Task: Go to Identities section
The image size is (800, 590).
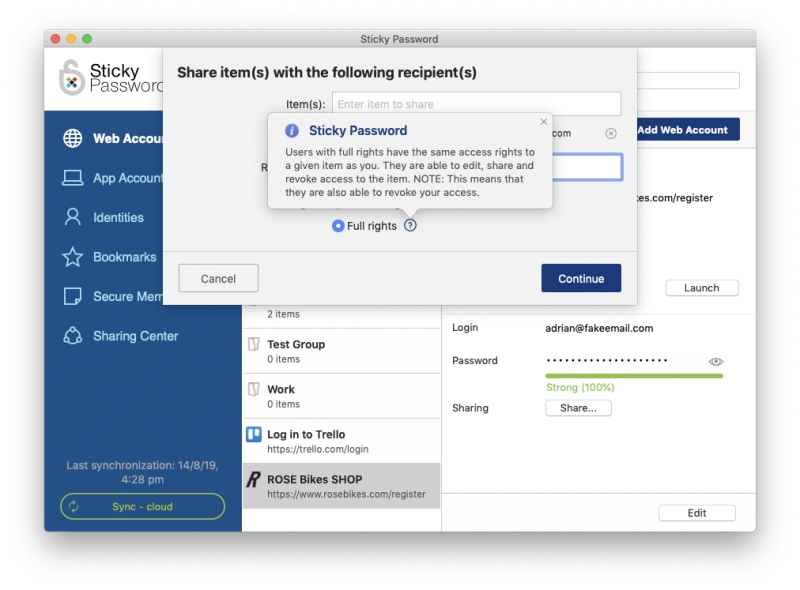Action: [x=104, y=217]
